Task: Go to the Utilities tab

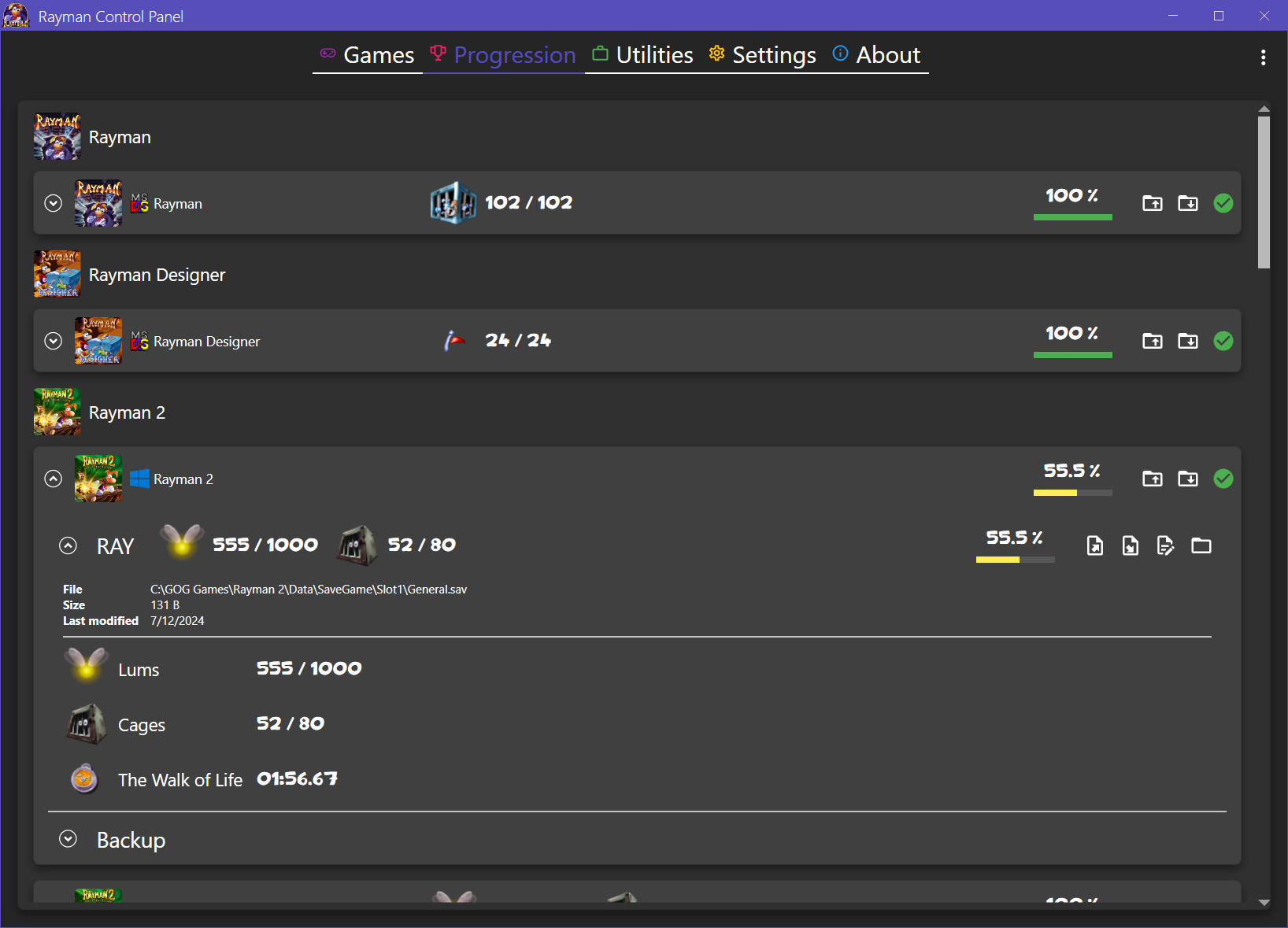Action: 642,55
